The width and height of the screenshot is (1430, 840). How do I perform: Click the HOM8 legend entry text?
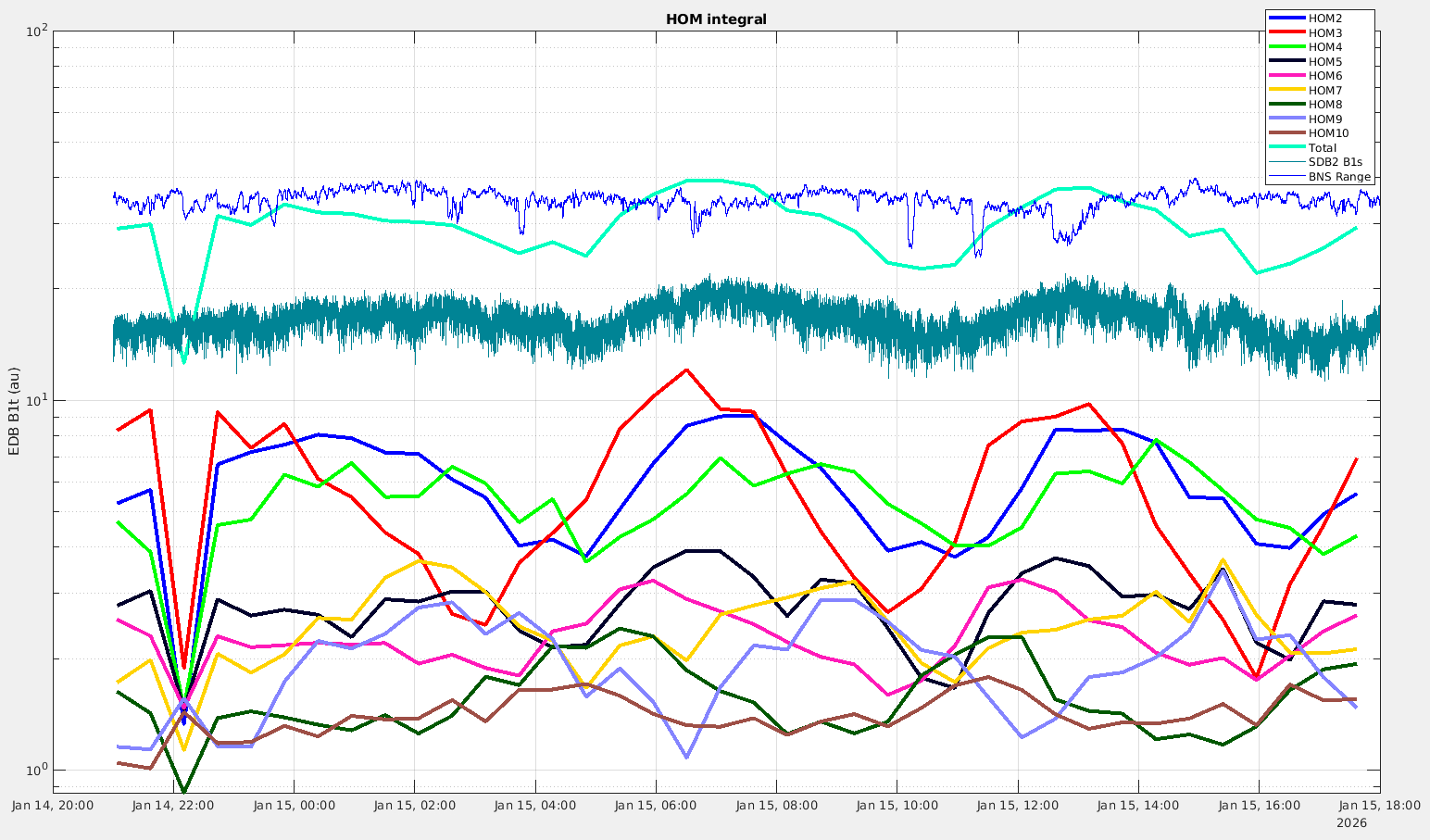tap(1324, 105)
